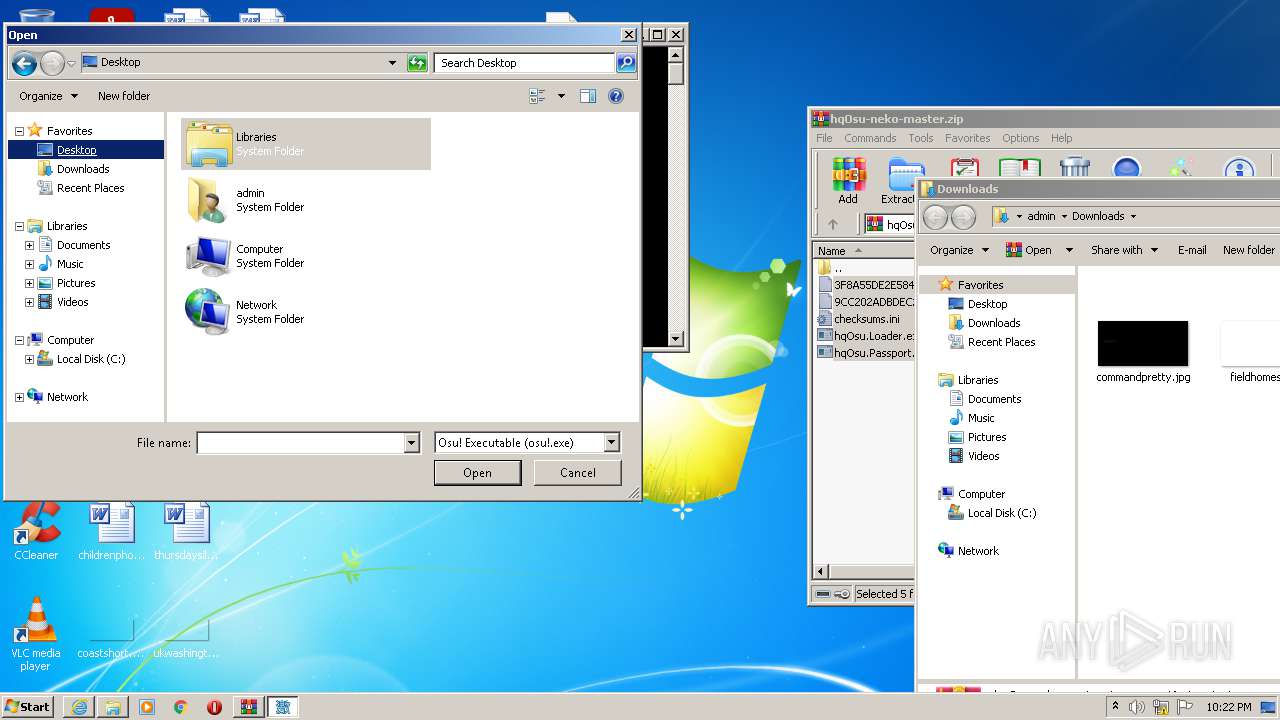Open WinRAR Favorites menu
Image resolution: width=1280 pixels, height=720 pixels.
[x=968, y=138]
